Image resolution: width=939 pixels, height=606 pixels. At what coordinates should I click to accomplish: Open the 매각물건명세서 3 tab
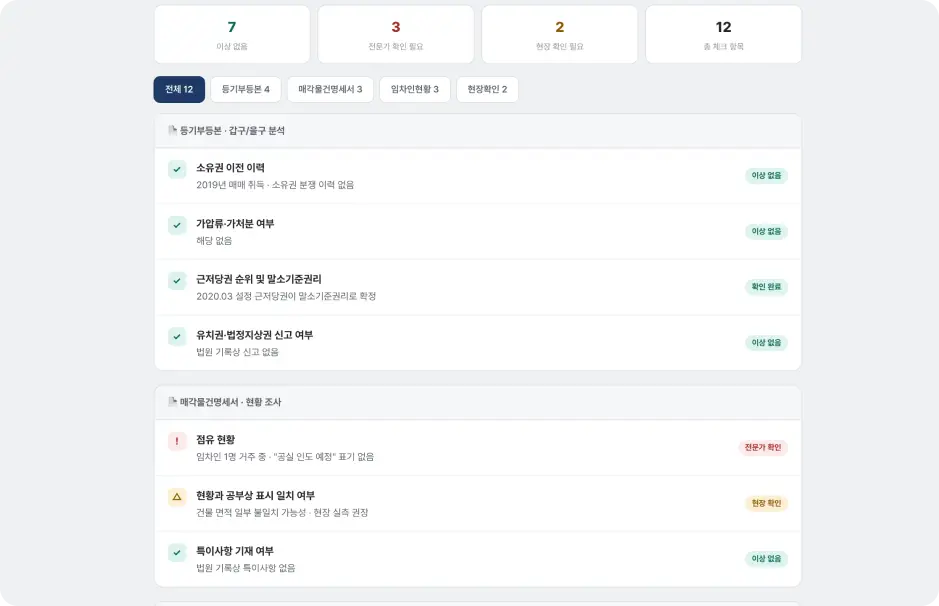(330, 89)
